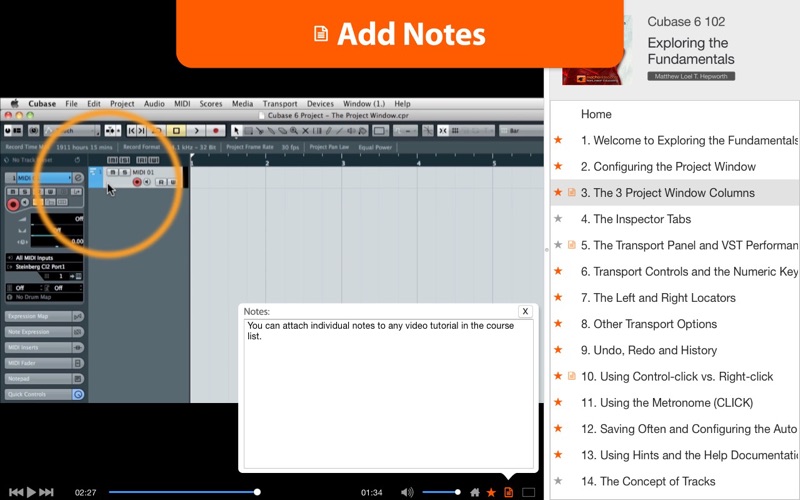Screen dimensions: 800x500
Task: Select the Draw pencil tool
Action: (328, 131)
